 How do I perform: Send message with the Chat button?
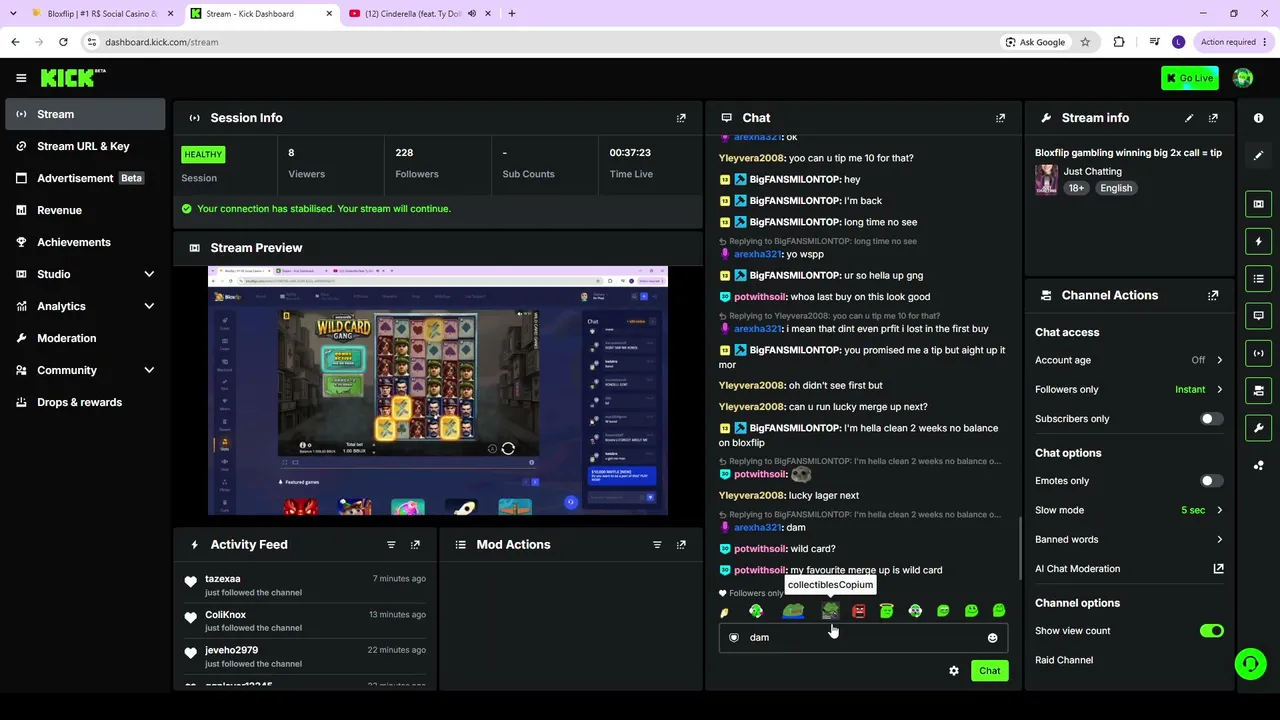coord(989,671)
